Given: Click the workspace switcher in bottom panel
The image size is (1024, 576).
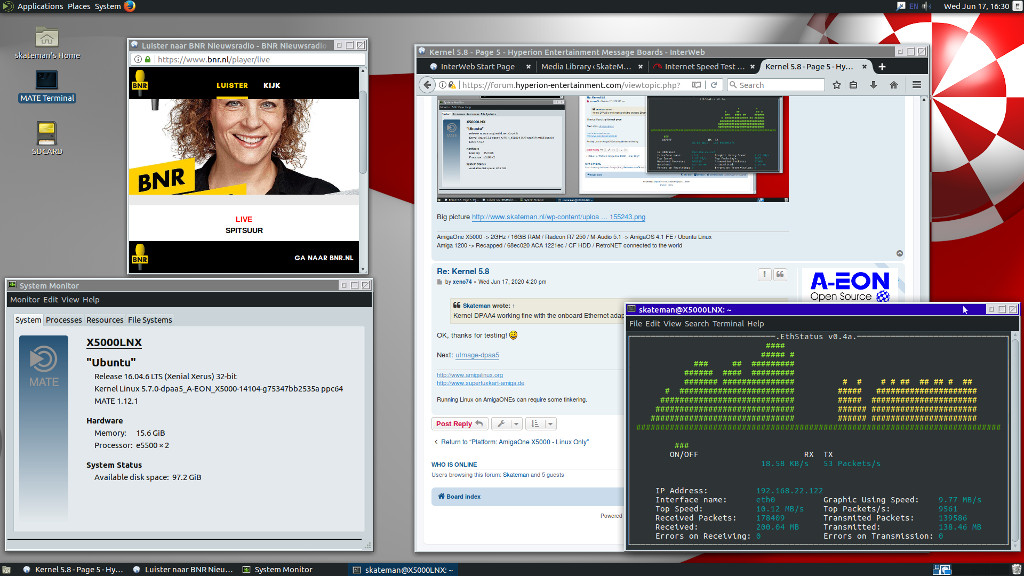Looking at the screenshot, I should coord(942,569).
